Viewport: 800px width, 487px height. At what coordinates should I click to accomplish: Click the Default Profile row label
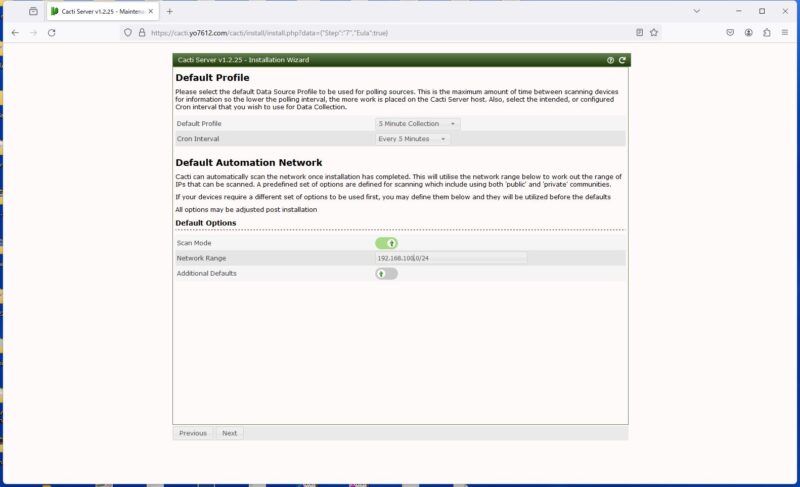[x=199, y=124]
